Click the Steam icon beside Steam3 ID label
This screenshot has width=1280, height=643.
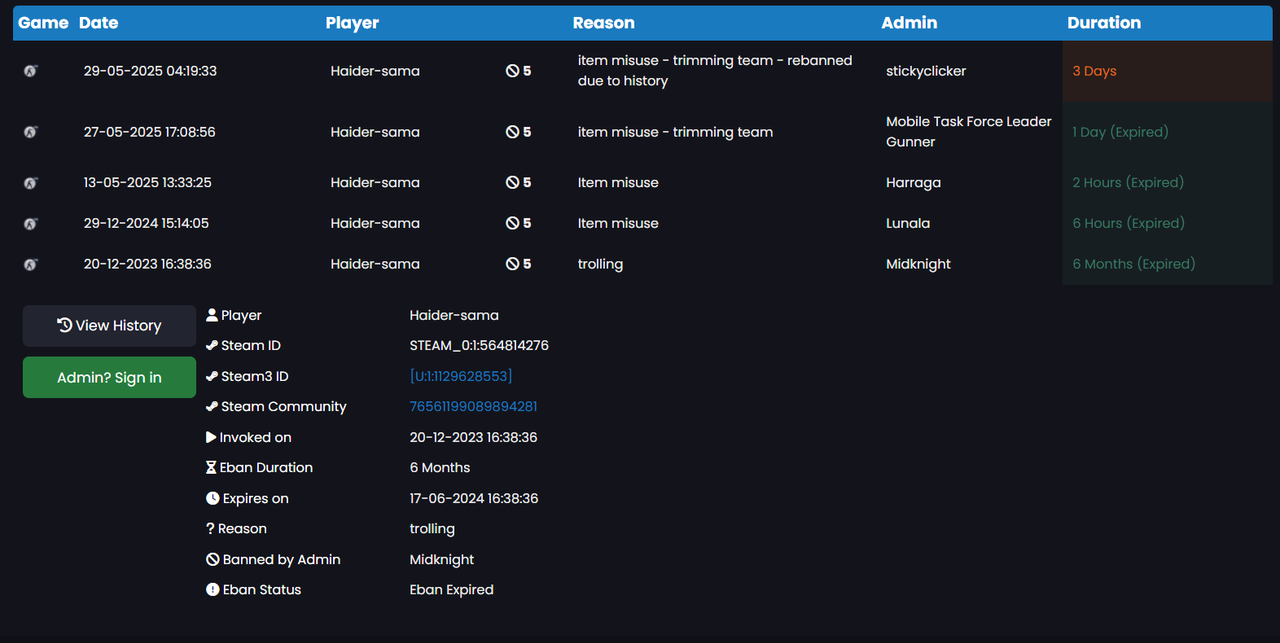coord(212,376)
